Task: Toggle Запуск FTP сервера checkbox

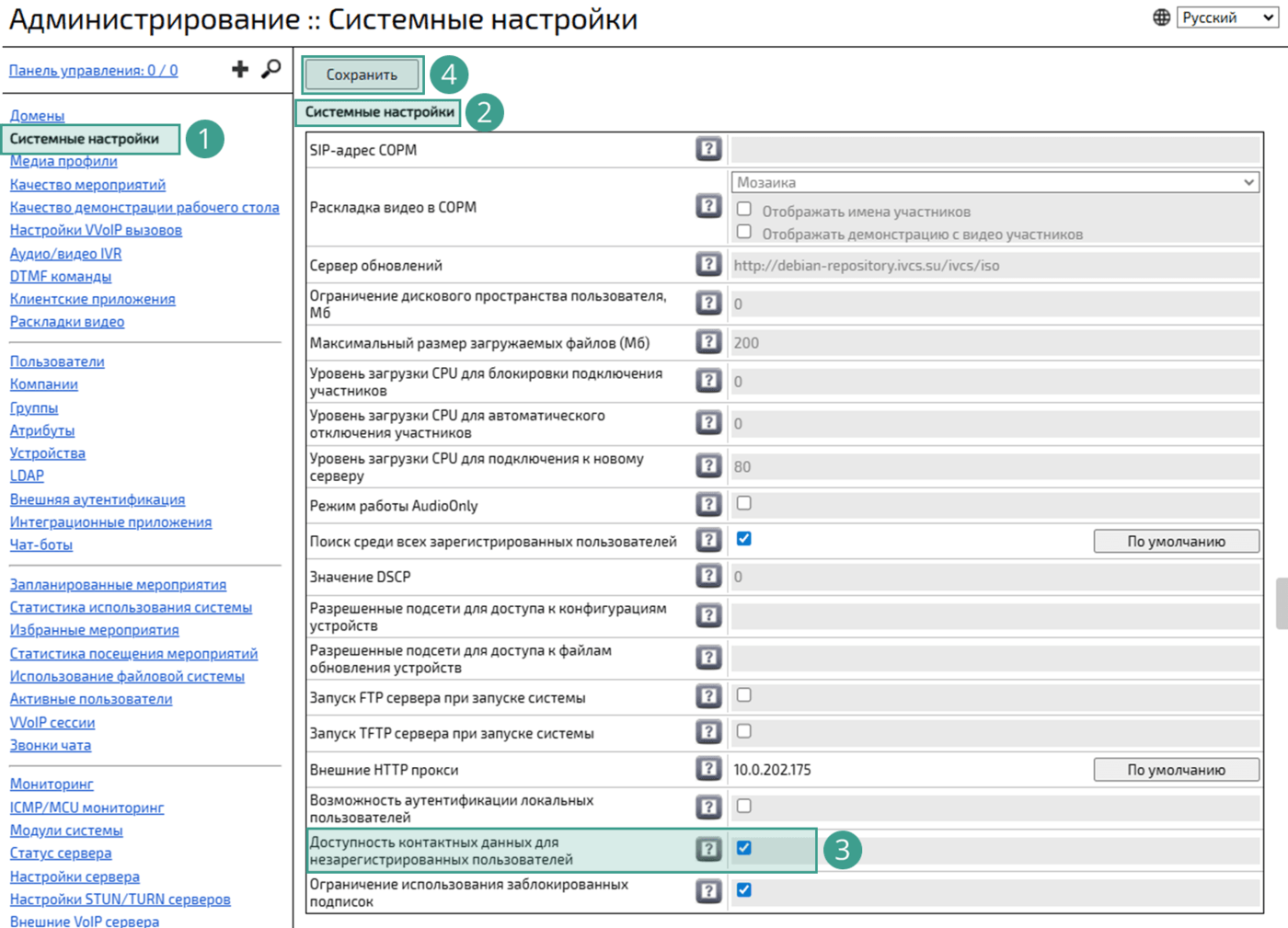Action: point(744,696)
